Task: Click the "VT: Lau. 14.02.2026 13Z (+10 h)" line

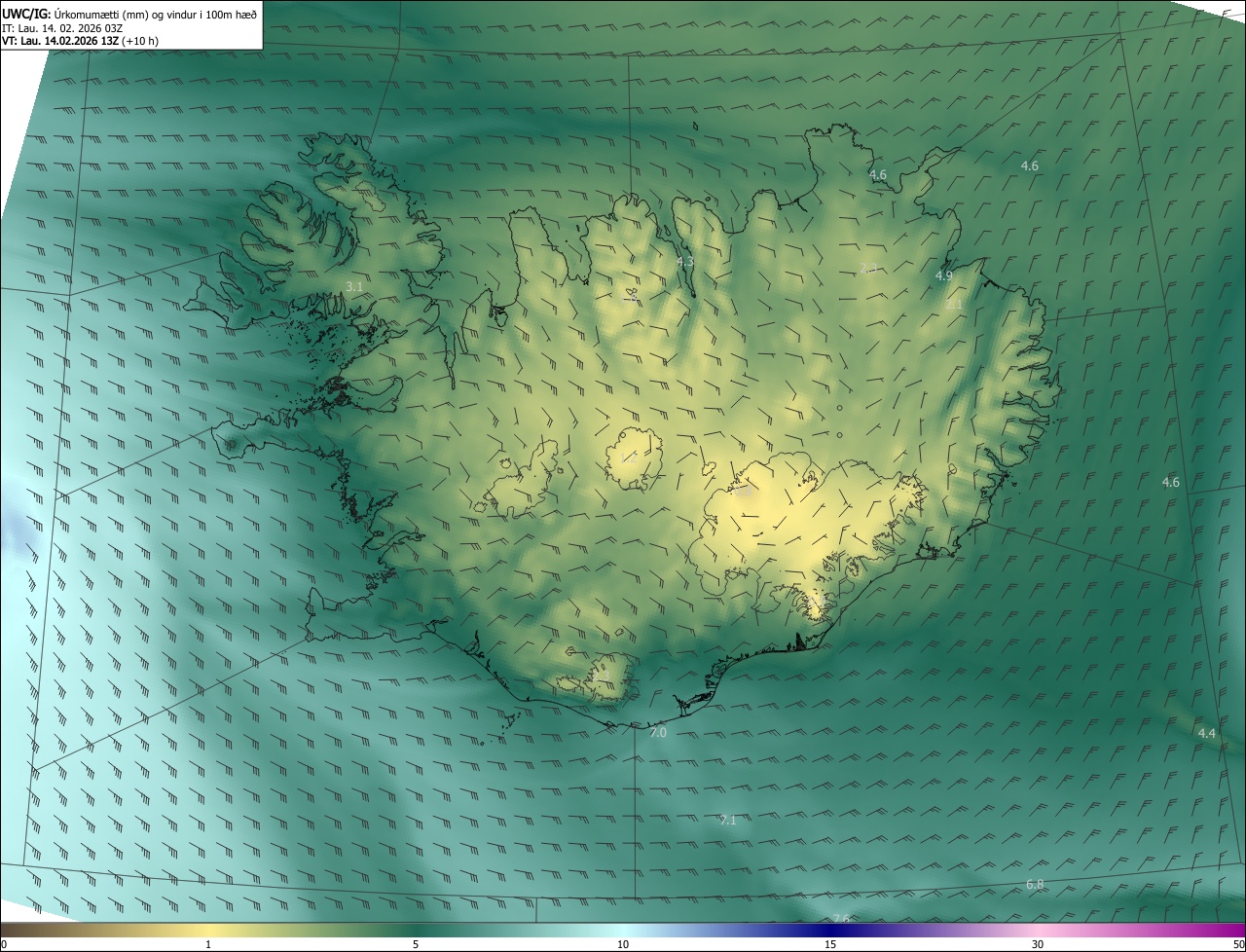Action: [x=81, y=41]
